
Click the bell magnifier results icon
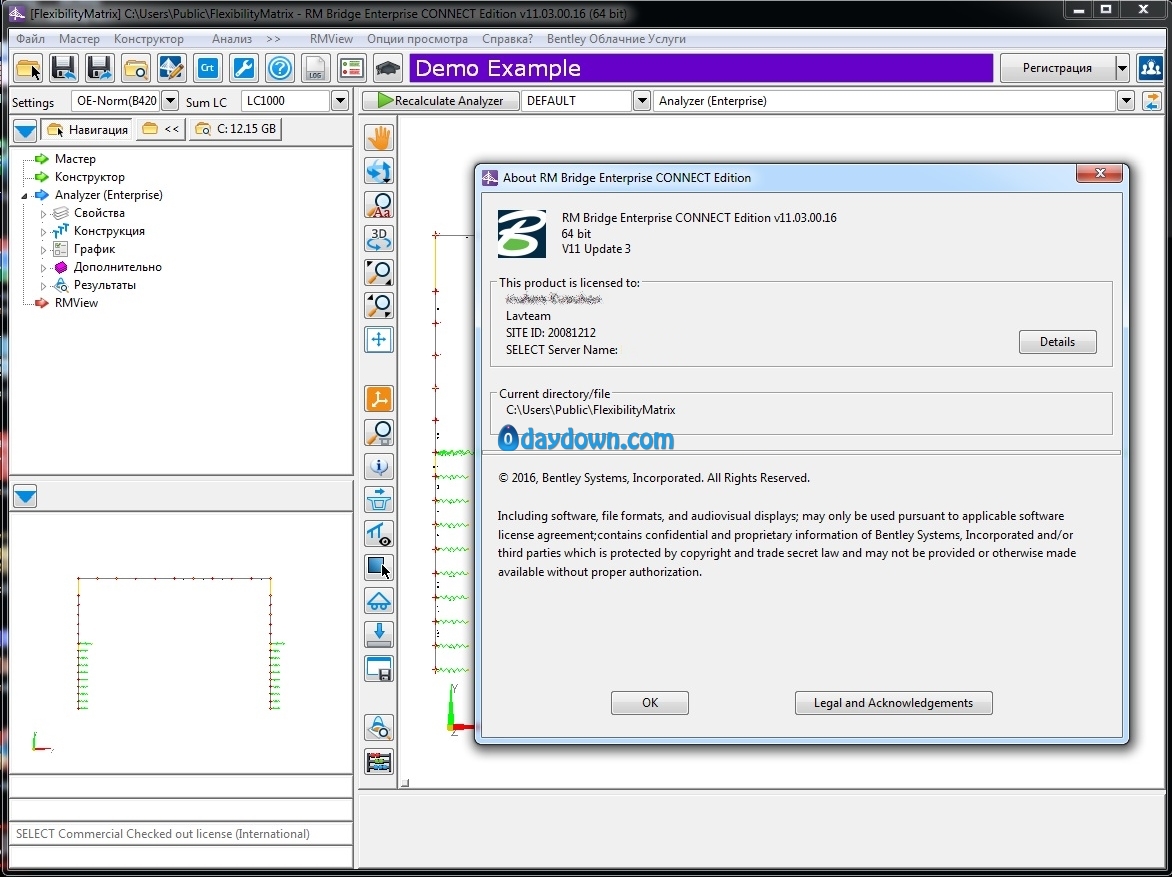[379, 727]
